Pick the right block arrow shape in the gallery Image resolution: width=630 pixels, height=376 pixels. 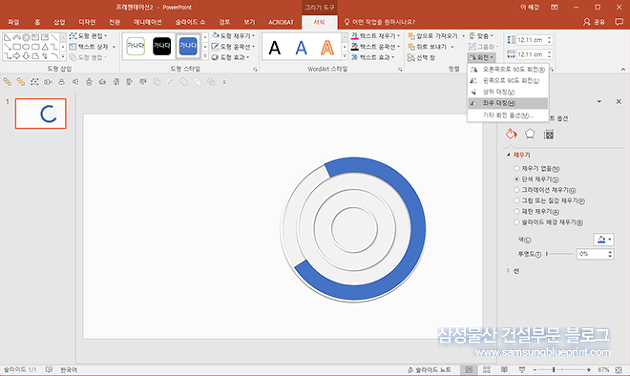point(17,56)
